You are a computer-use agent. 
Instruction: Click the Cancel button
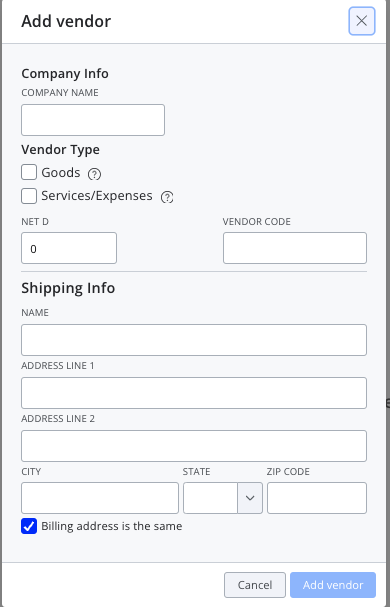[255, 585]
